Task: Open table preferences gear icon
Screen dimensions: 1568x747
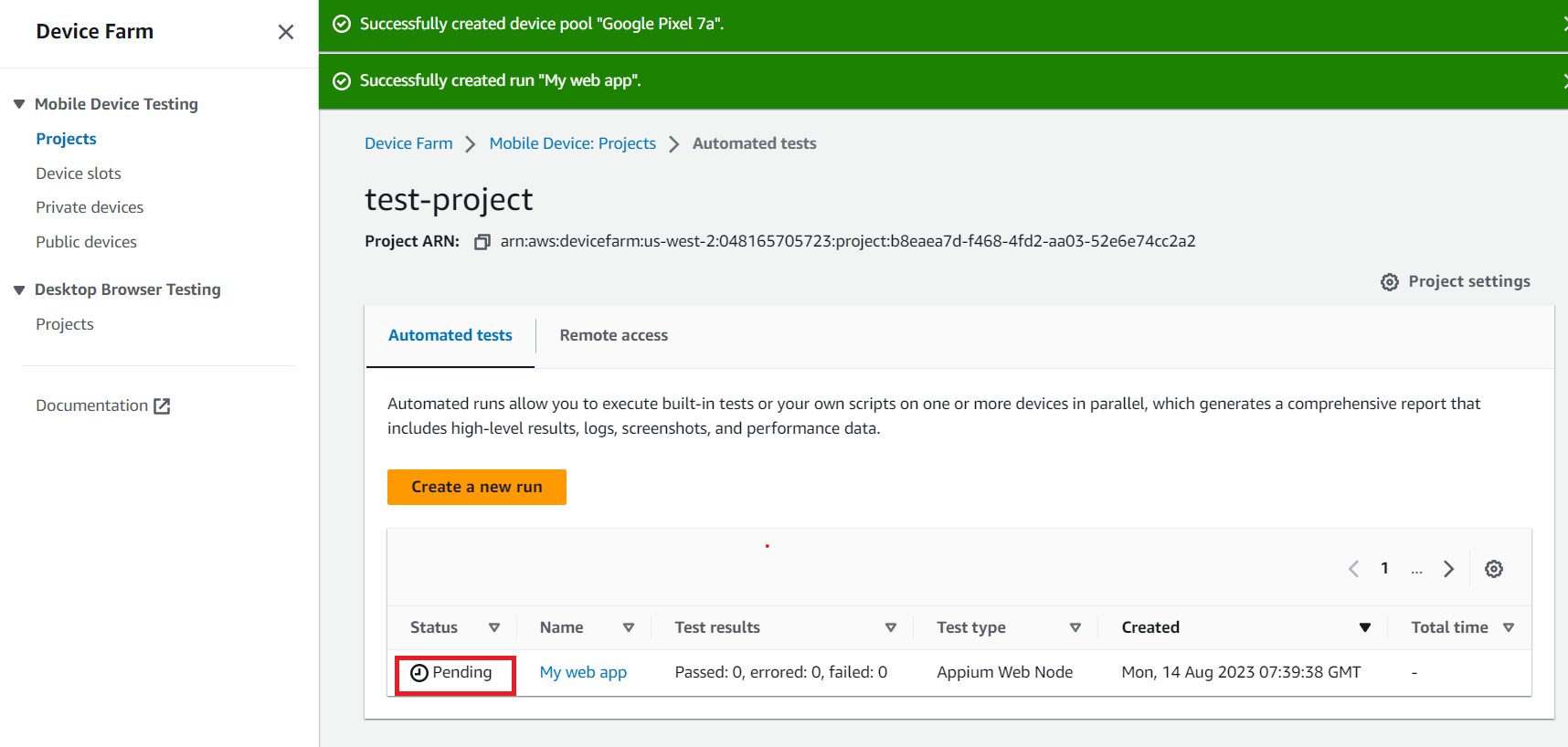Action: point(1493,569)
